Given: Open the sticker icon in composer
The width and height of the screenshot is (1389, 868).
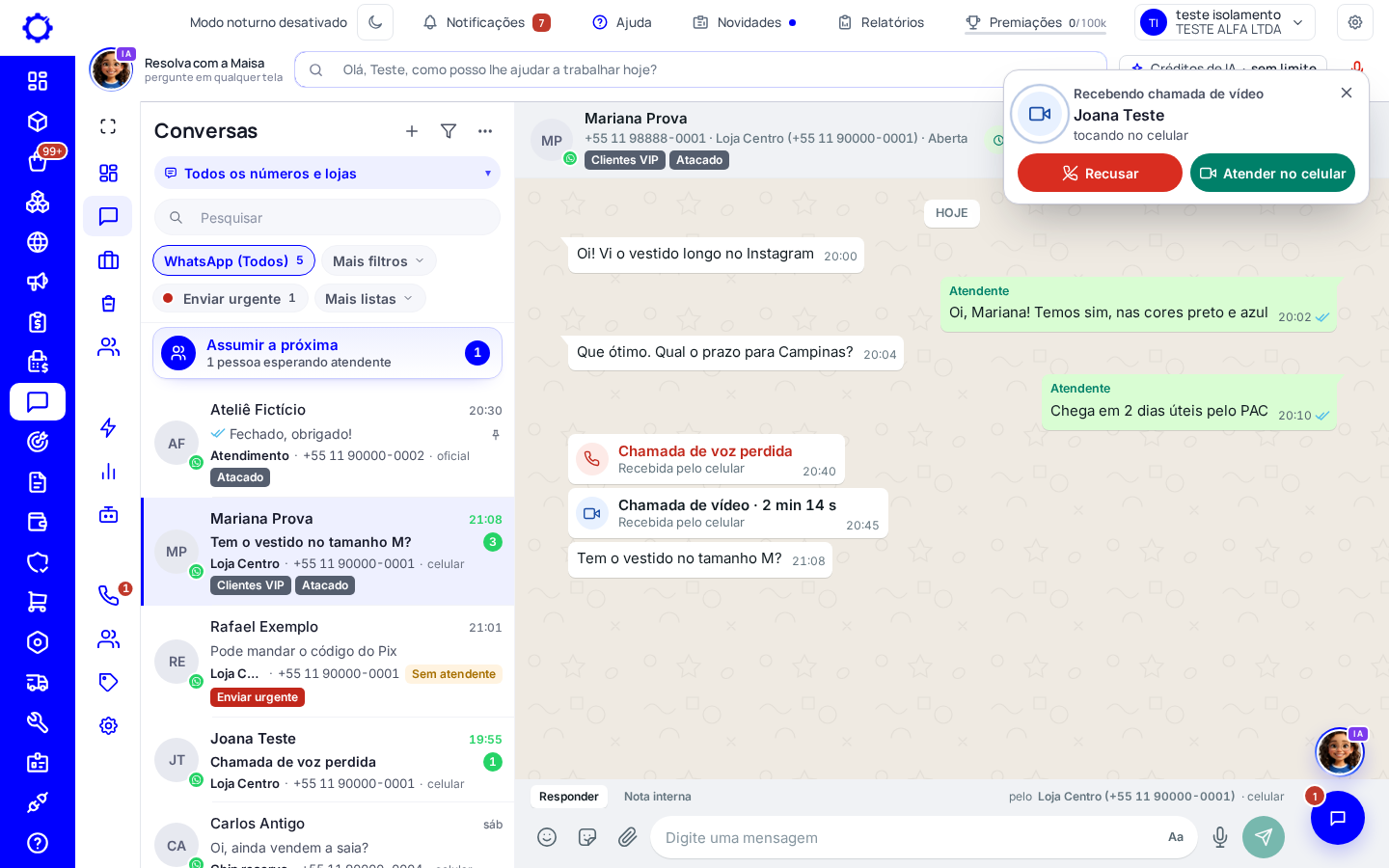Looking at the screenshot, I should [587, 837].
